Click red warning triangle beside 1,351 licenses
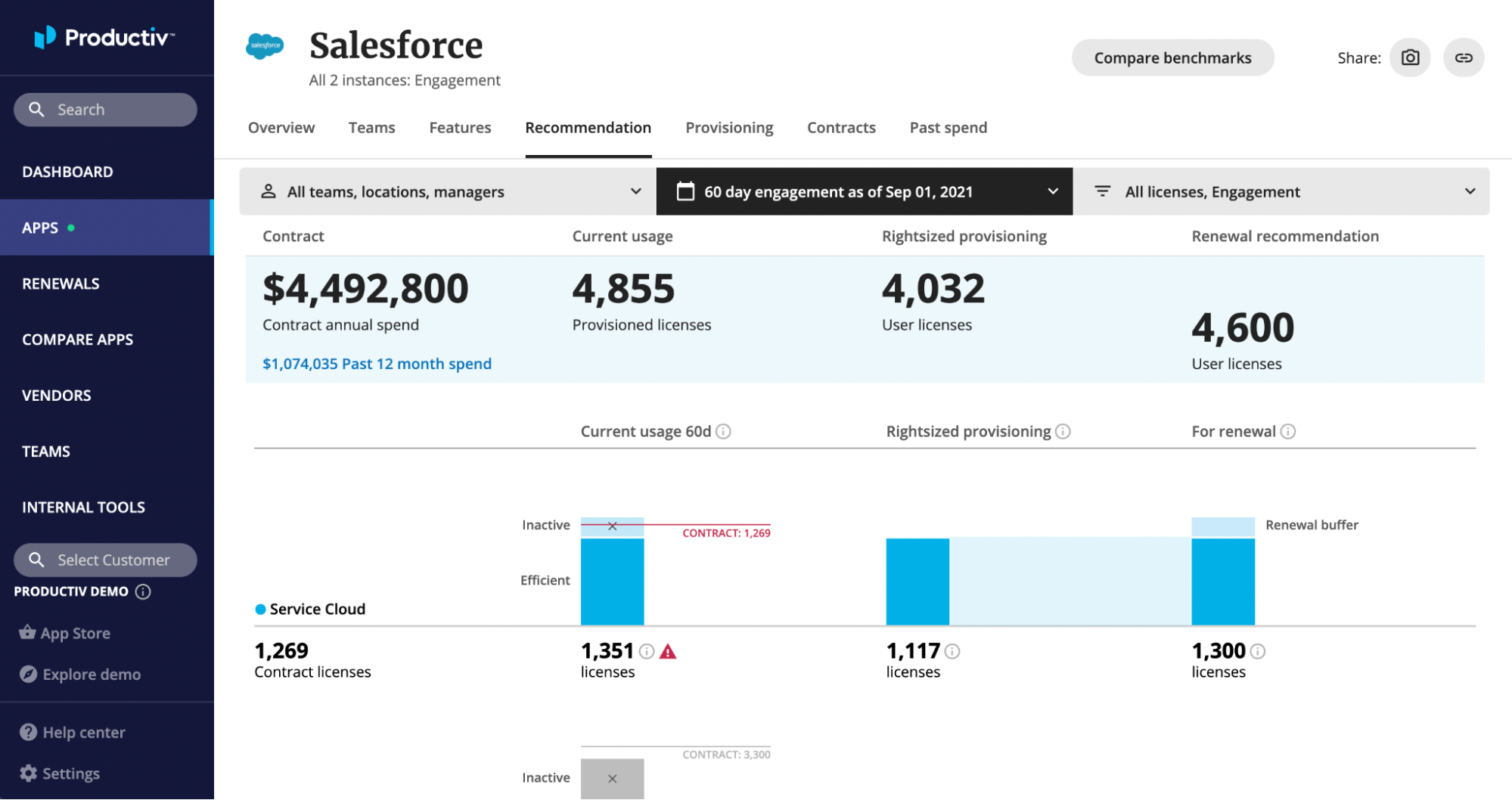Screen dimensions: 1512x800 point(668,652)
